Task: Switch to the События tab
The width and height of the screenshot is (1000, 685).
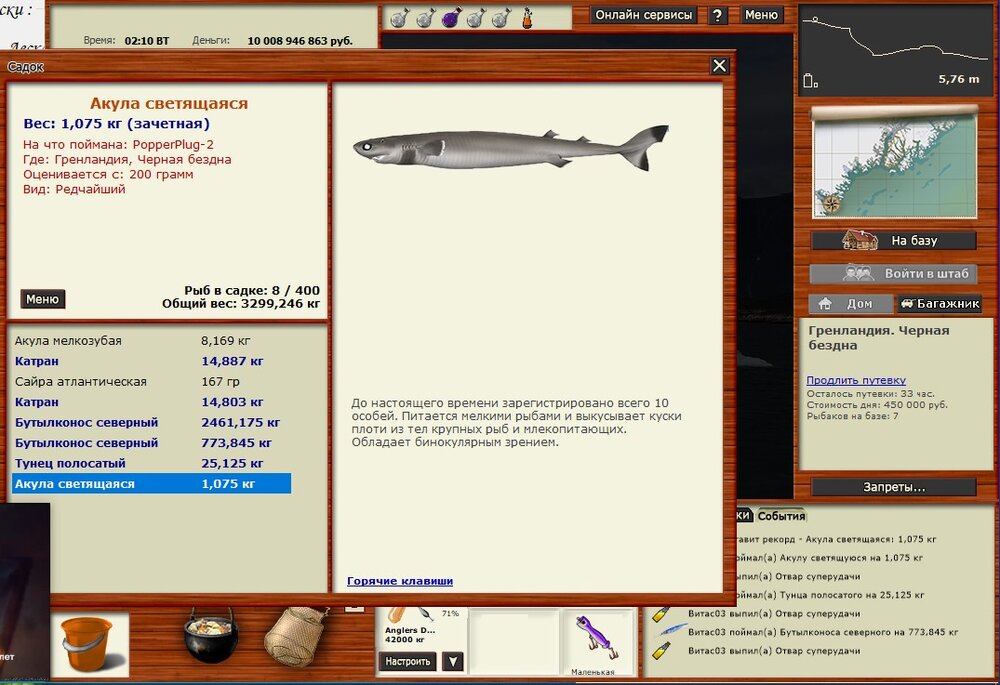Action: (781, 516)
